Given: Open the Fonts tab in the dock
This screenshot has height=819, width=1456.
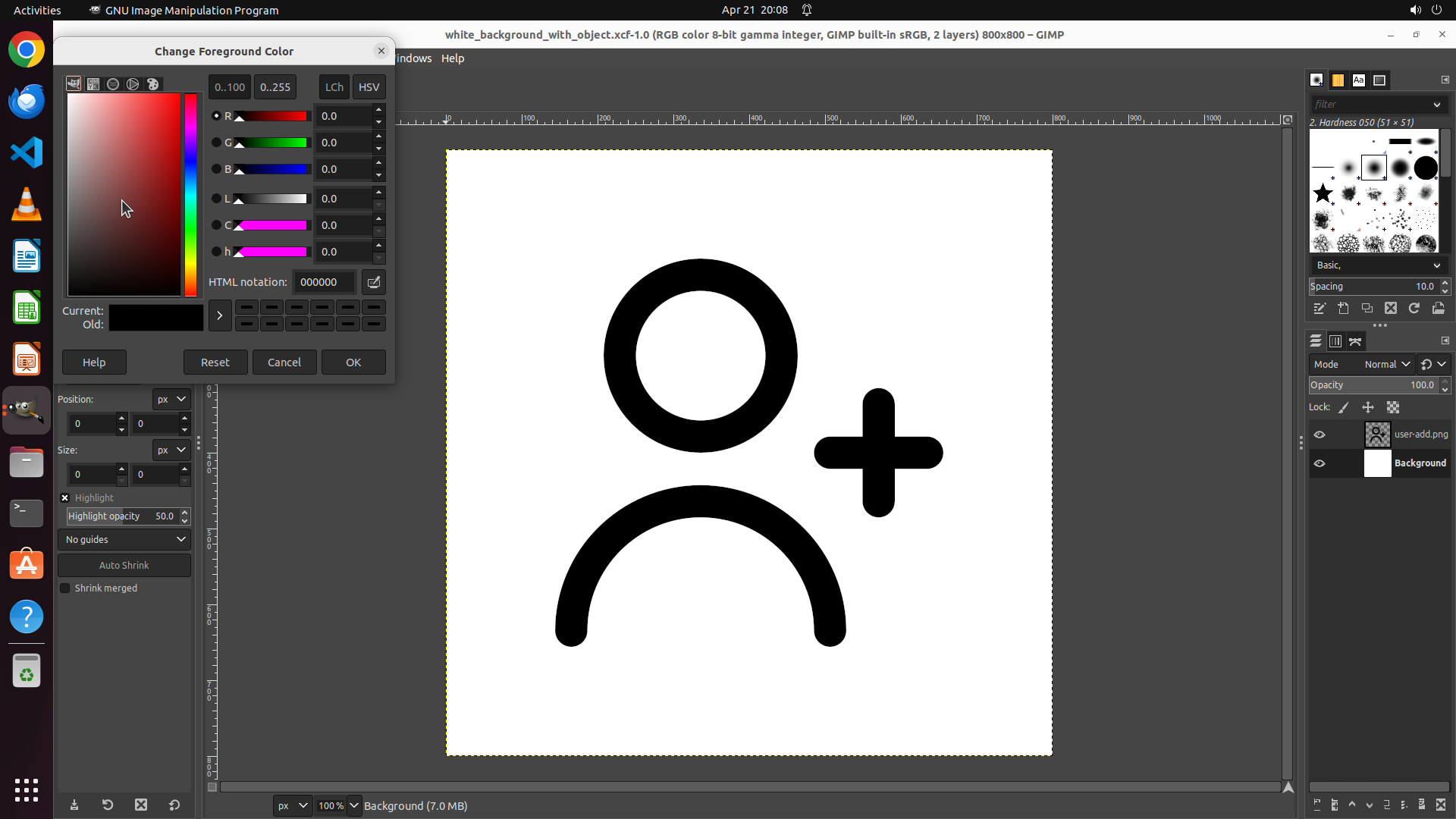Looking at the screenshot, I should tap(1359, 80).
